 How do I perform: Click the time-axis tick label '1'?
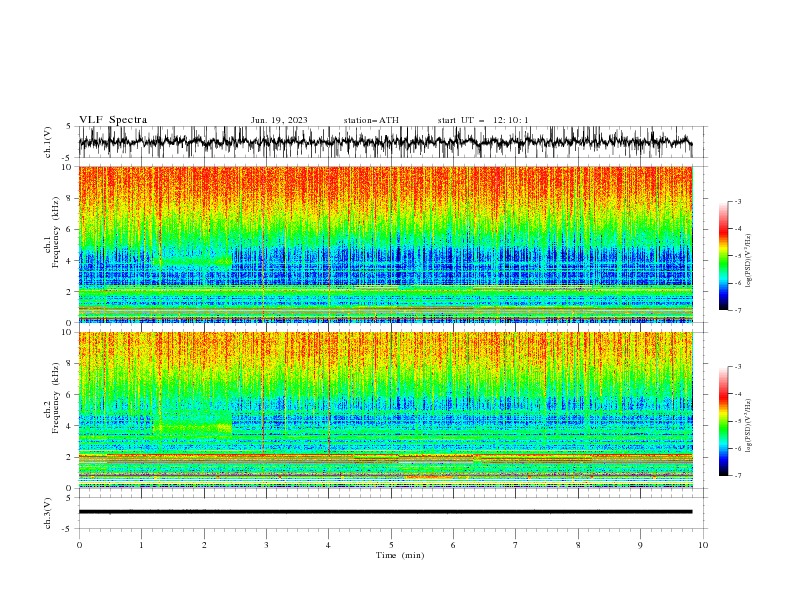click(141, 545)
